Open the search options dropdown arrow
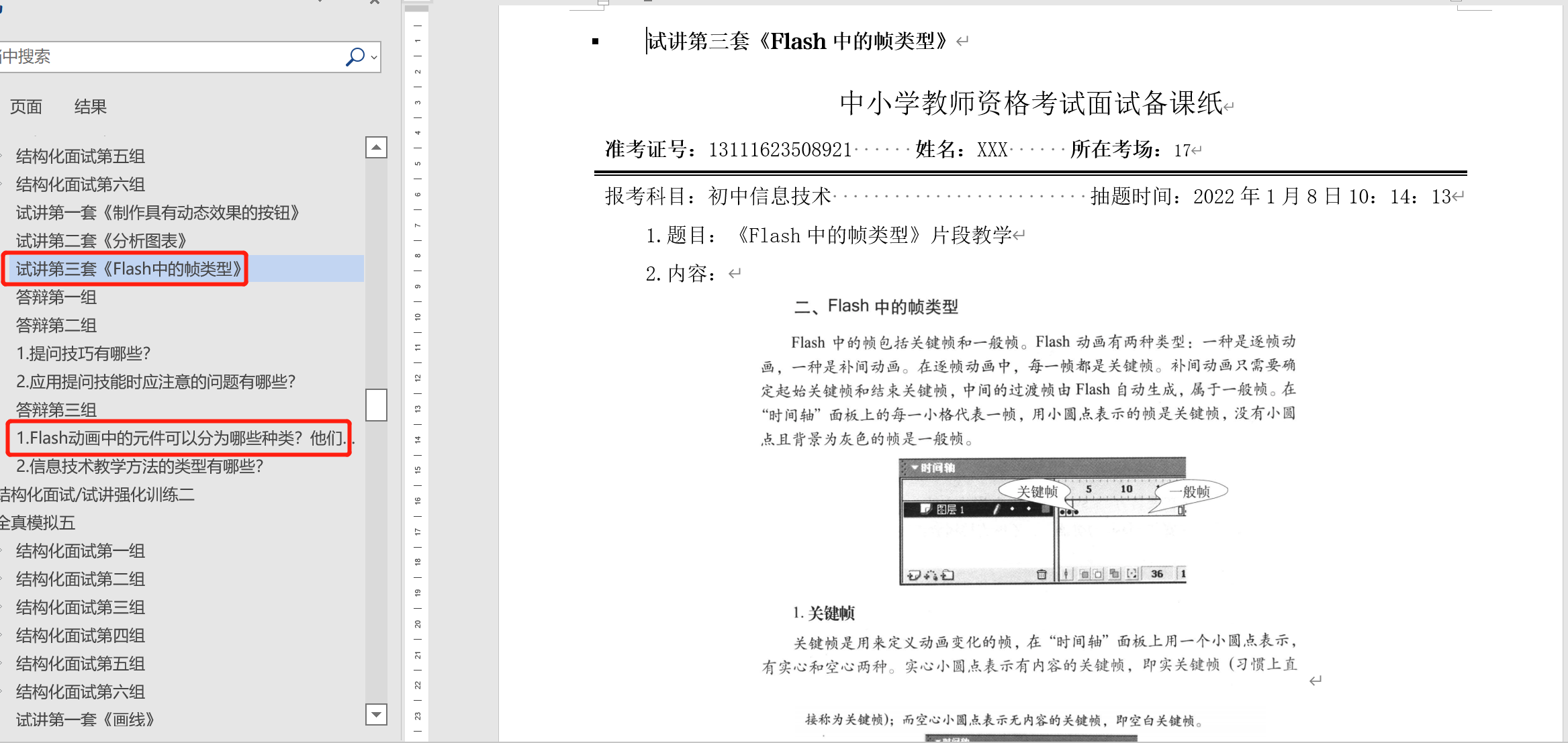Screen dimensions: 1568x743 coord(374,58)
